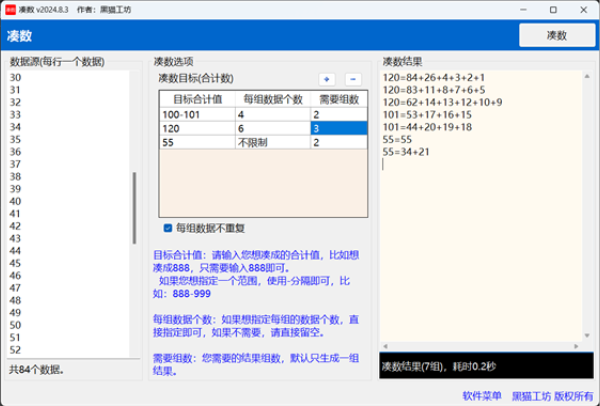The width and height of the screenshot is (600, 406).
Task: Select the 55 target value cell
Action: (197, 143)
